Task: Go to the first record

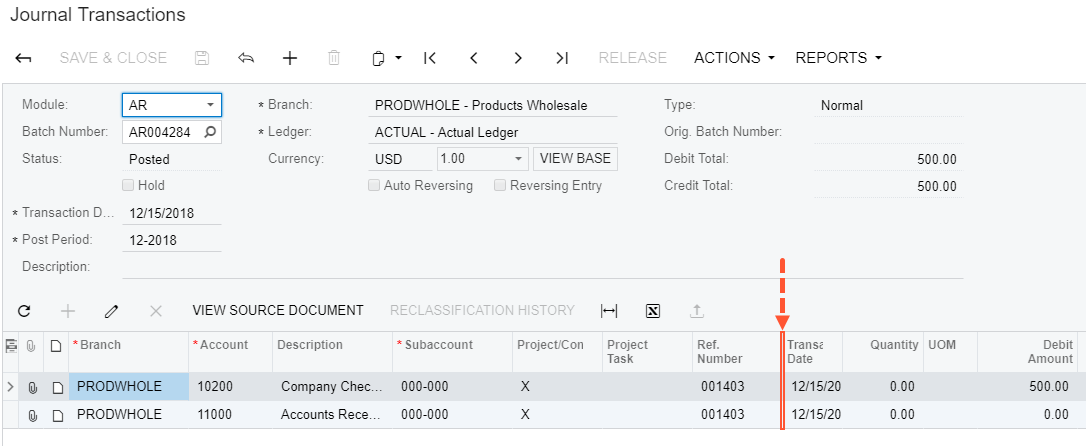Action: tap(430, 58)
